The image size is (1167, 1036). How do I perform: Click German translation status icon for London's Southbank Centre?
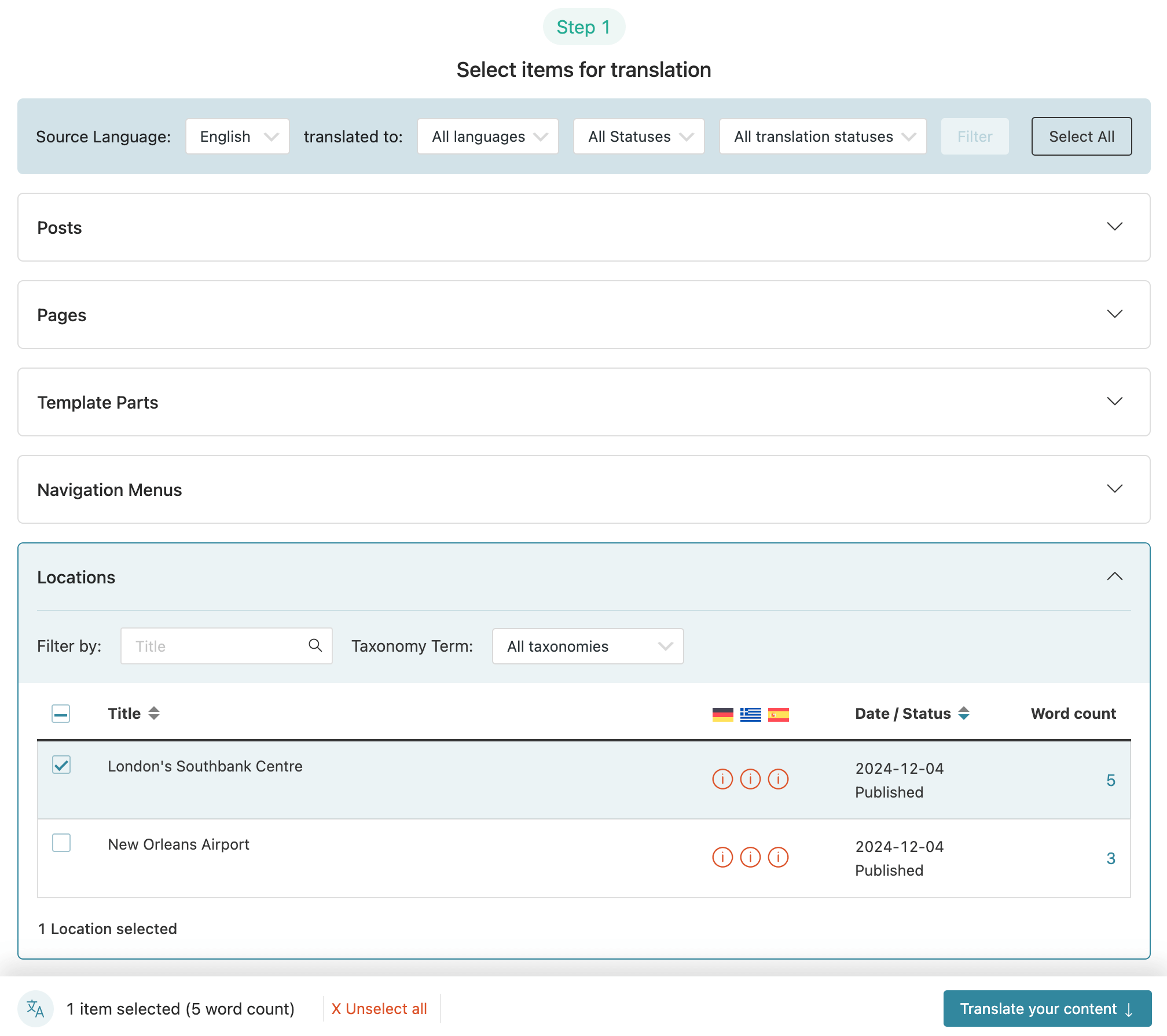pyautogui.click(x=722, y=779)
